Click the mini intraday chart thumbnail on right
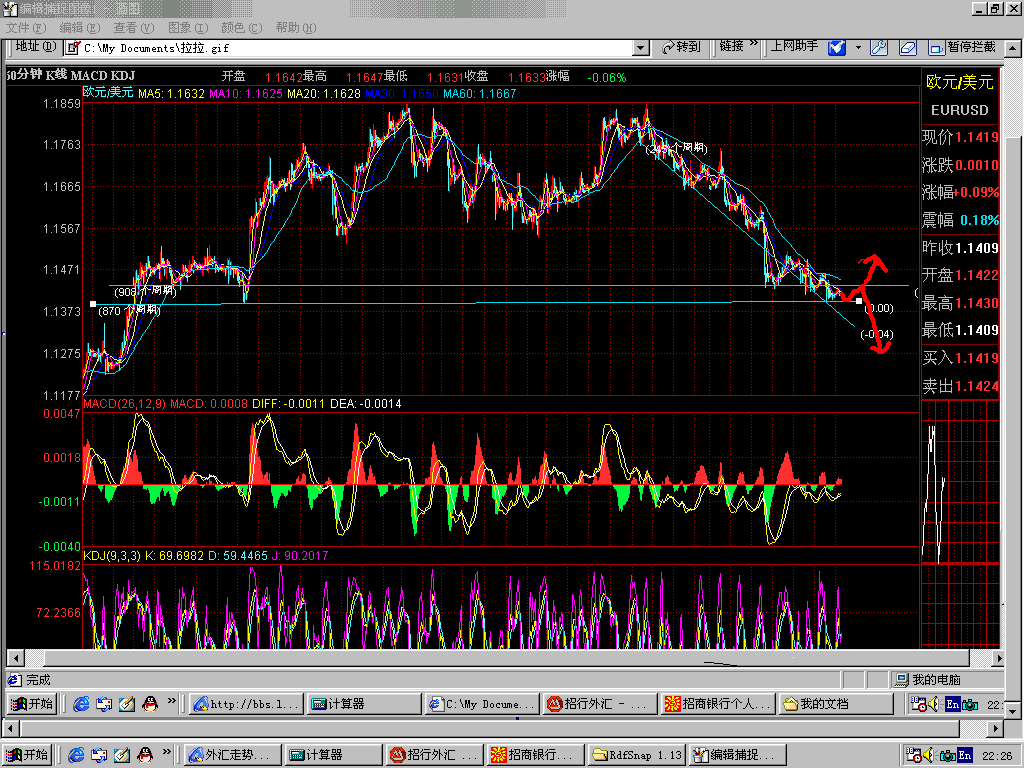 pyautogui.click(x=959, y=483)
